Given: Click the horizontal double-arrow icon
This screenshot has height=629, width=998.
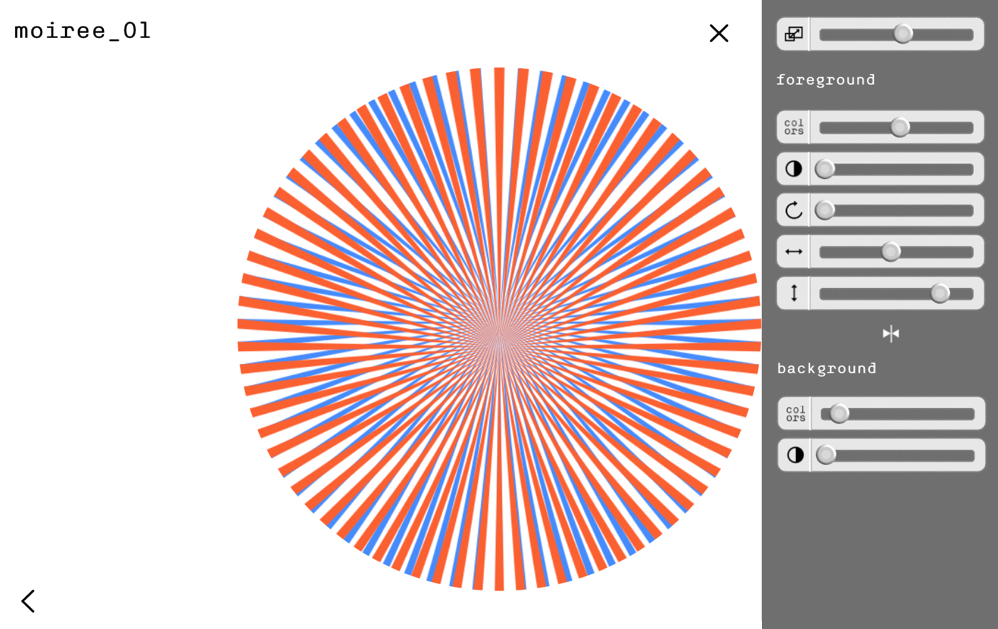Looking at the screenshot, I should 794,252.
